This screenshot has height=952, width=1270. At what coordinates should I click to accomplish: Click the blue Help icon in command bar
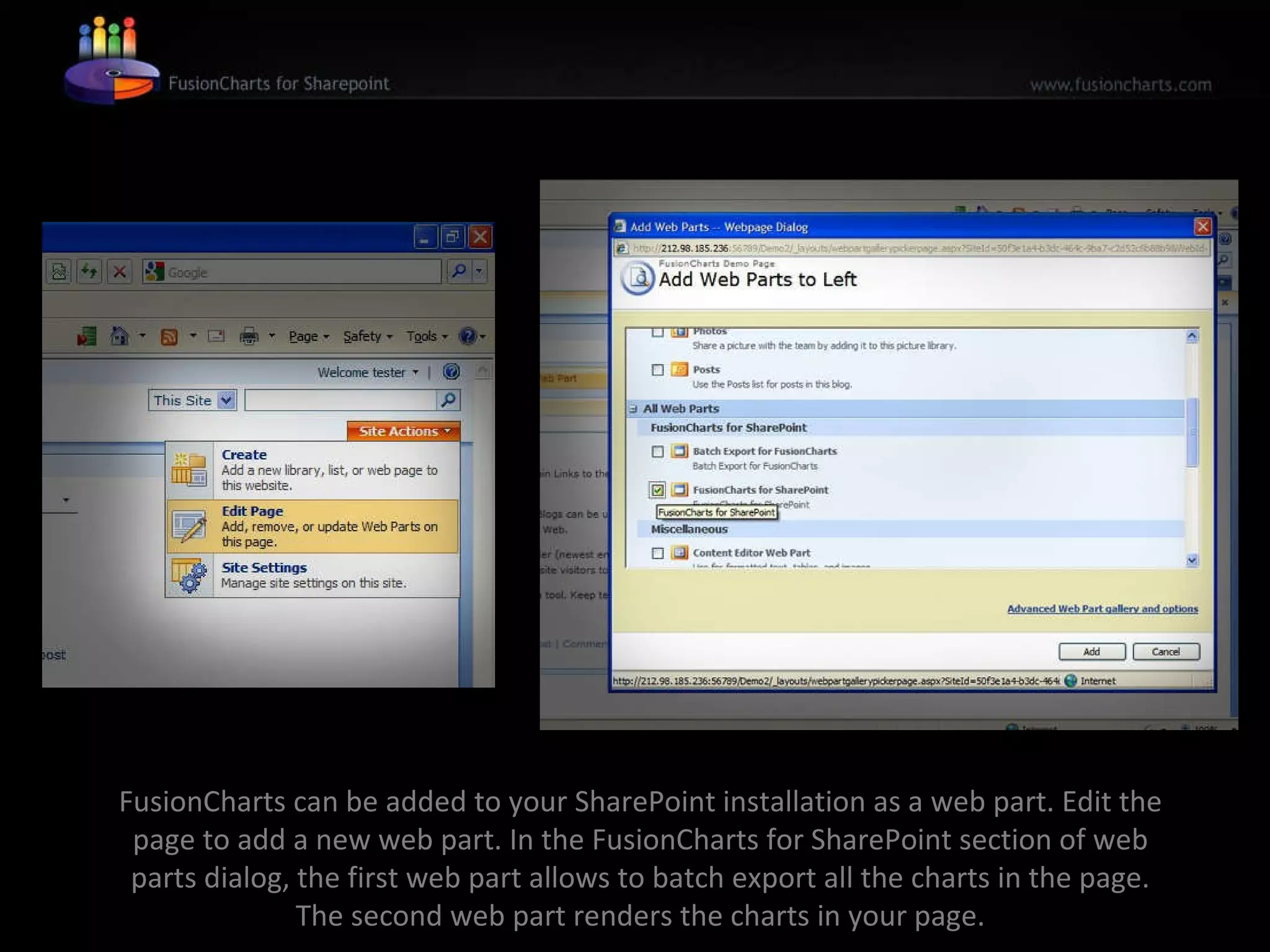click(467, 336)
